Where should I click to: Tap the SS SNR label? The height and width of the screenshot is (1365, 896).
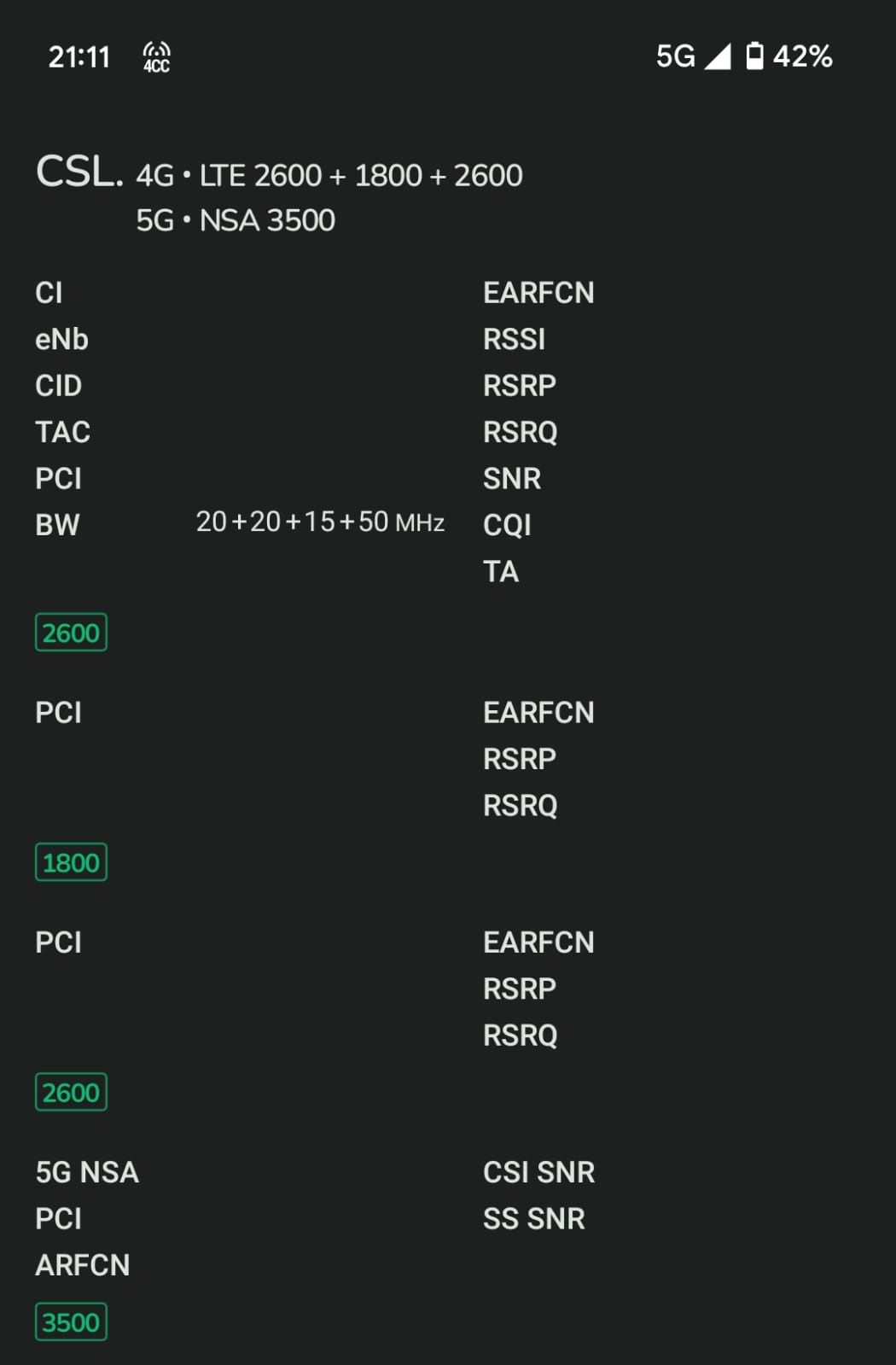[533, 1219]
